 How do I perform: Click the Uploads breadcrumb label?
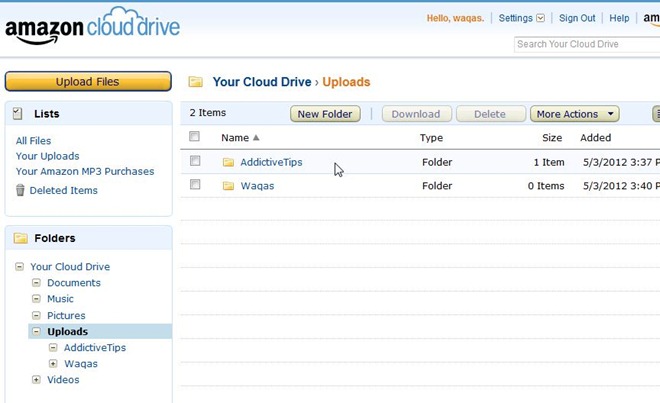(x=346, y=82)
